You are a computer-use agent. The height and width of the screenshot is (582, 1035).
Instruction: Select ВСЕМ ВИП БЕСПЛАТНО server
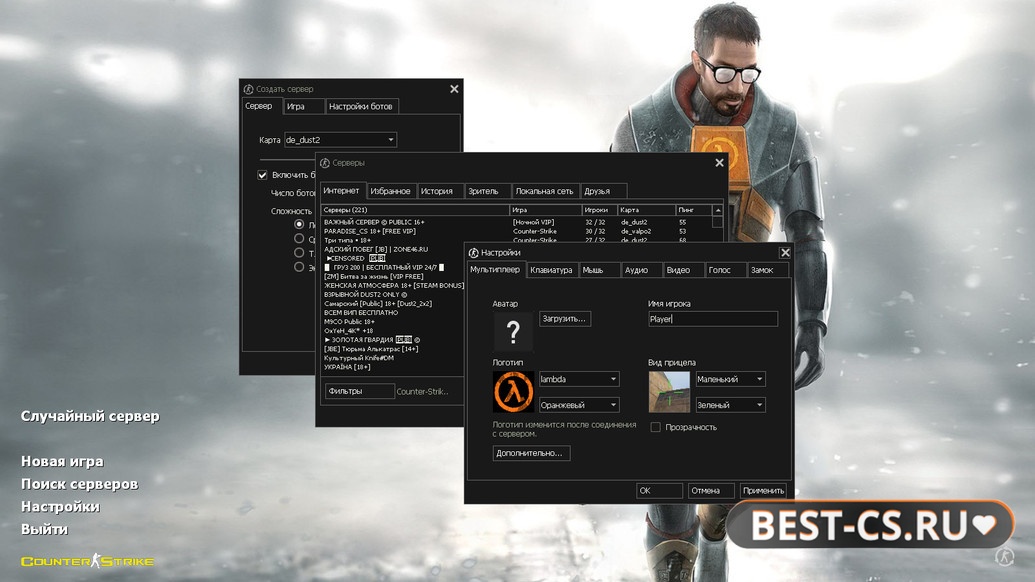pyautogui.click(x=393, y=313)
